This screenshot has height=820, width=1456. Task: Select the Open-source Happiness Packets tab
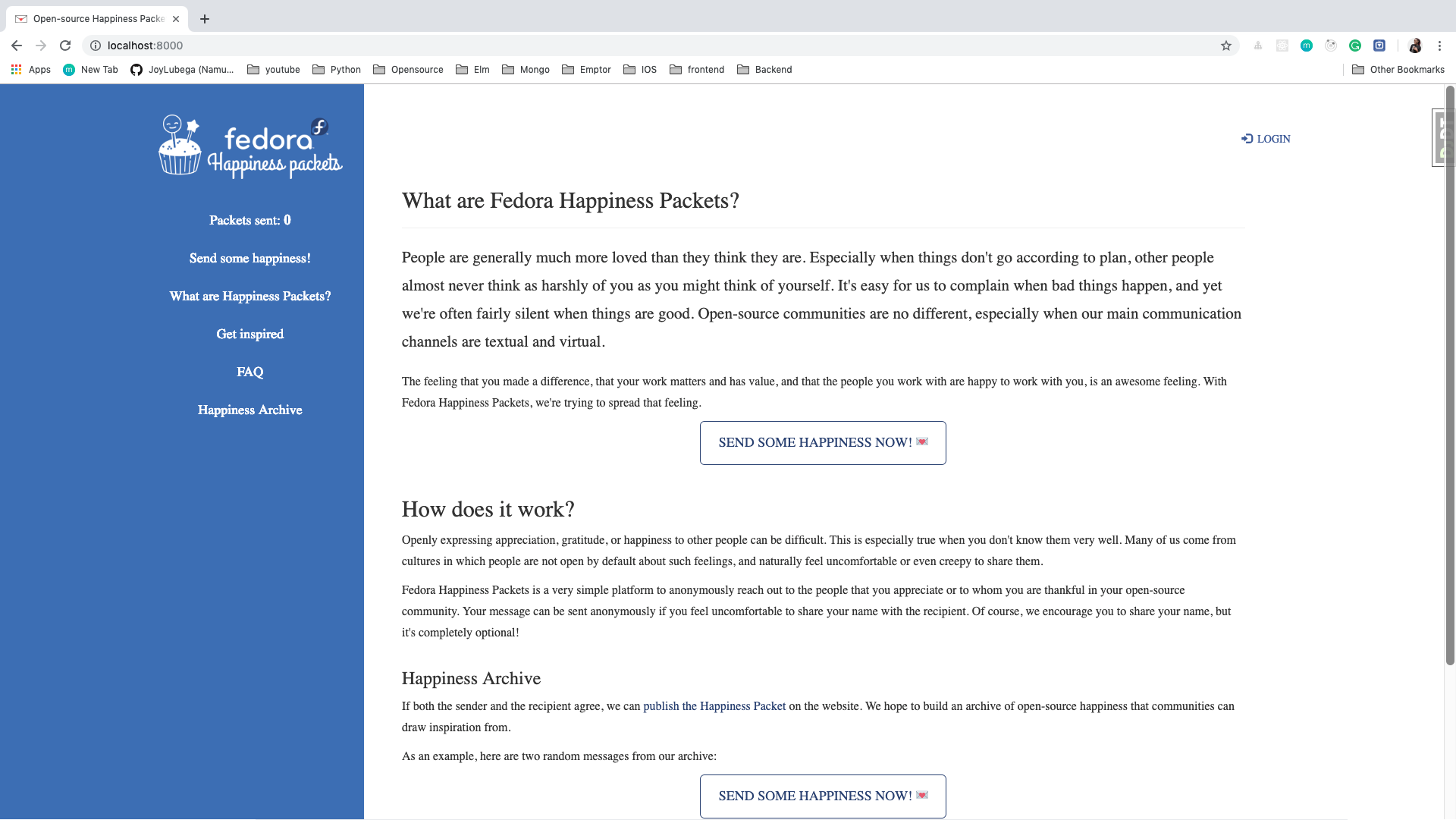97,19
